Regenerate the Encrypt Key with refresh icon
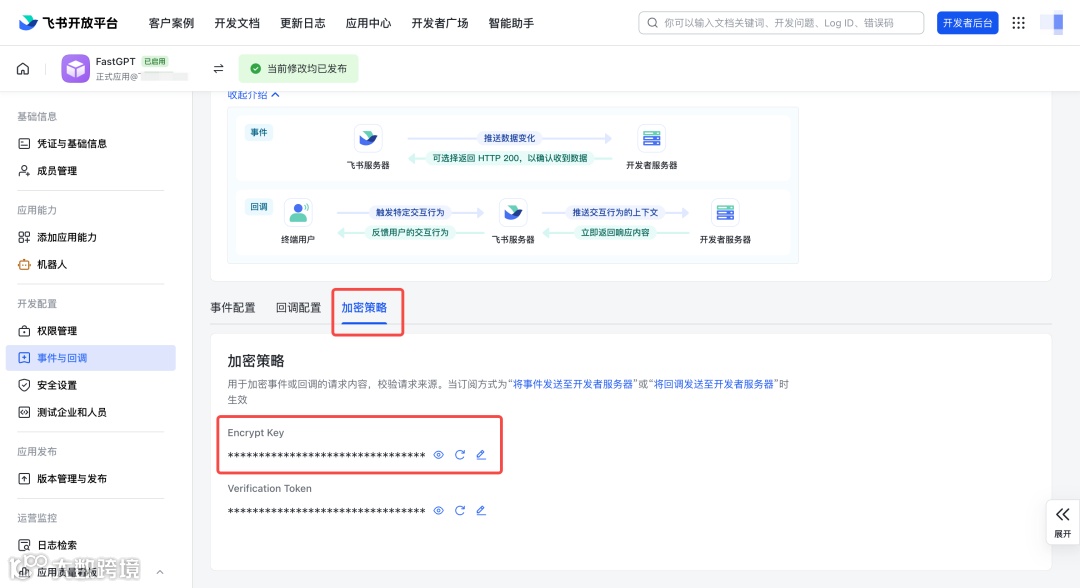The width and height of the screenshot is (1080, 588). (459, 455)
